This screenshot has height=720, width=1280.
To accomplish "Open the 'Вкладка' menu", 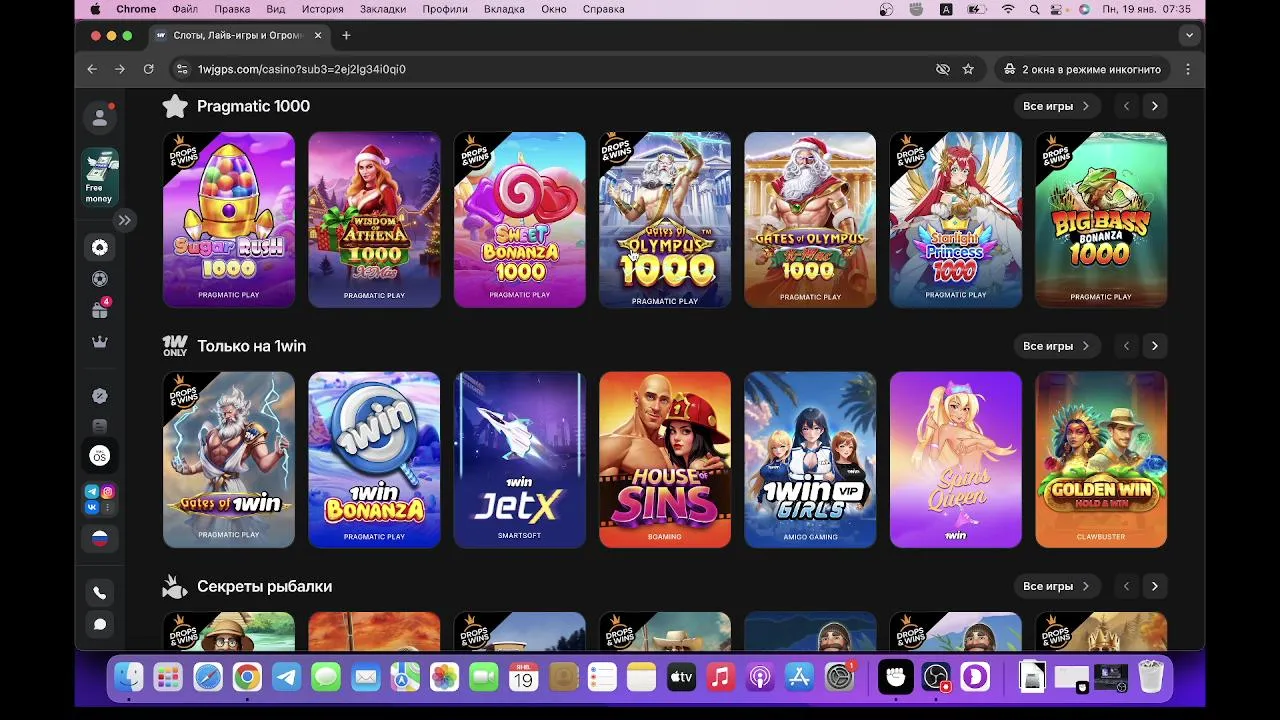I will click(x=504, y=9).
